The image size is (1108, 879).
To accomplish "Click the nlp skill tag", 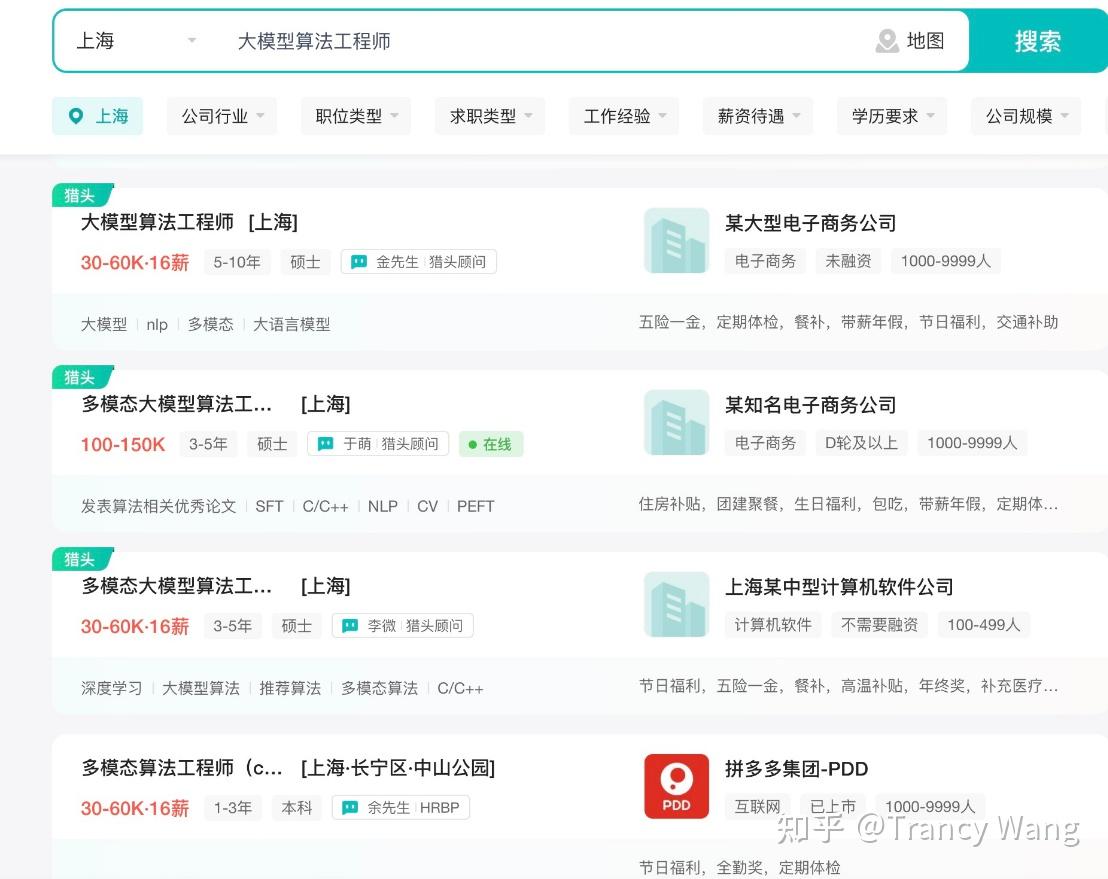I will coord(157,324).
